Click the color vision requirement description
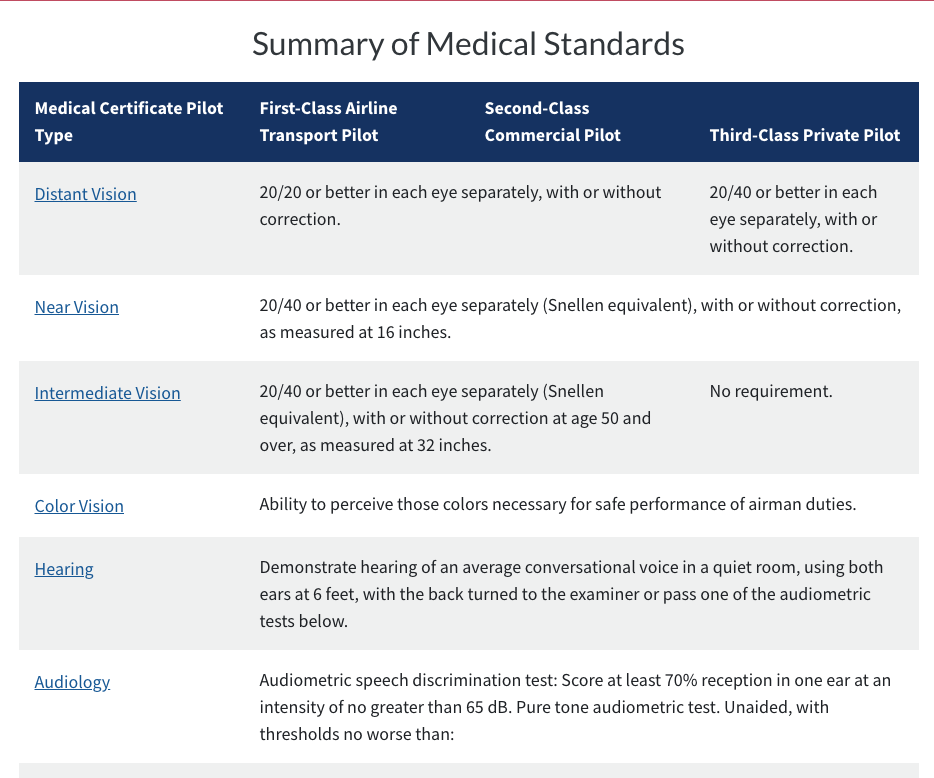Screen dimensions: 934x778 [x=557, y=504]
